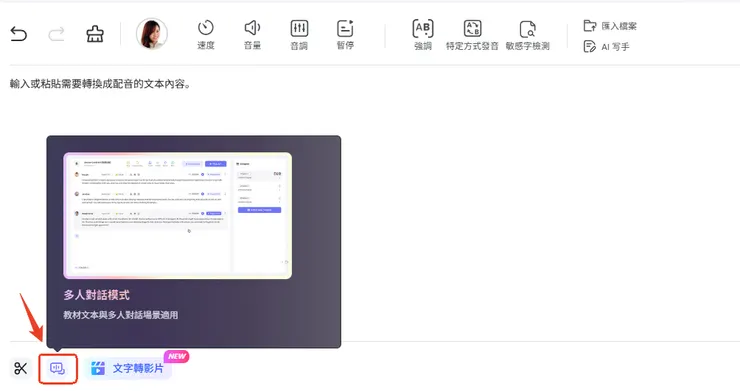Click the 教材文本與多人對話場景適用 description
The width and height of the screenshot is (740, 391).
point(120,315)
